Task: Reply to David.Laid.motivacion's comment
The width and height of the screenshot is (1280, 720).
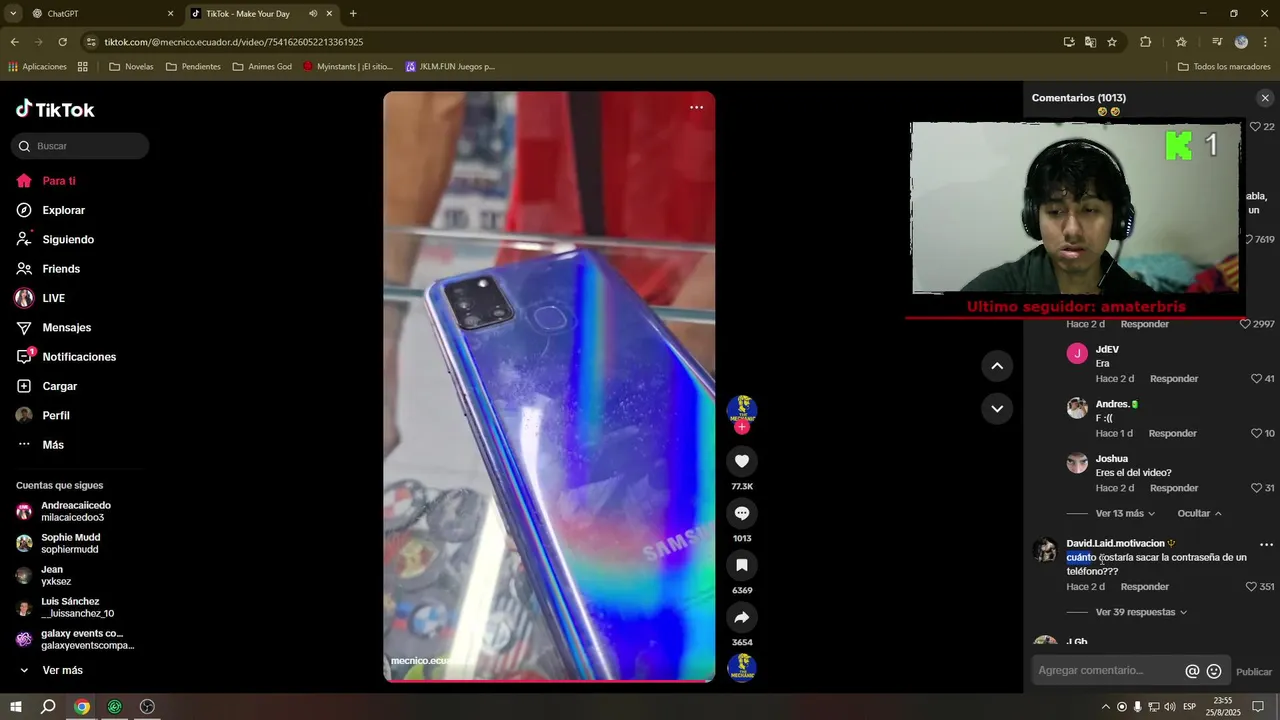Action: (x=1145, y=587)
